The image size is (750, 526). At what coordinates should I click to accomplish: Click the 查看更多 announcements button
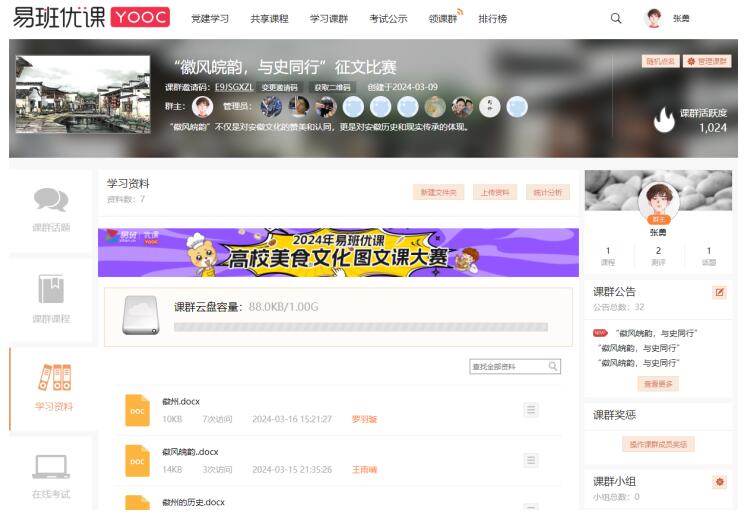(658, 383)
